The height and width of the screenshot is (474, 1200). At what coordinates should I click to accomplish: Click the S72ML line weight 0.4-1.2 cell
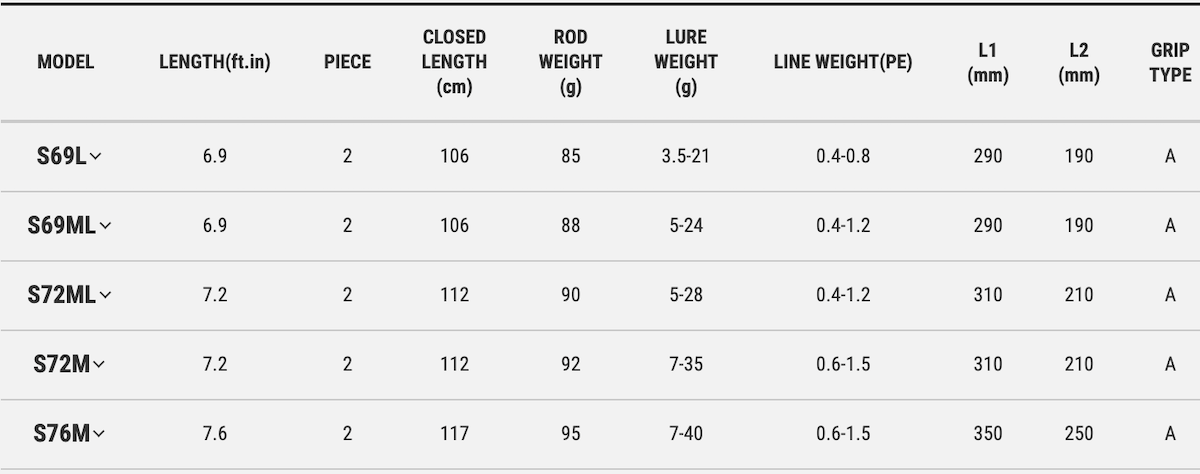point(843,295)
